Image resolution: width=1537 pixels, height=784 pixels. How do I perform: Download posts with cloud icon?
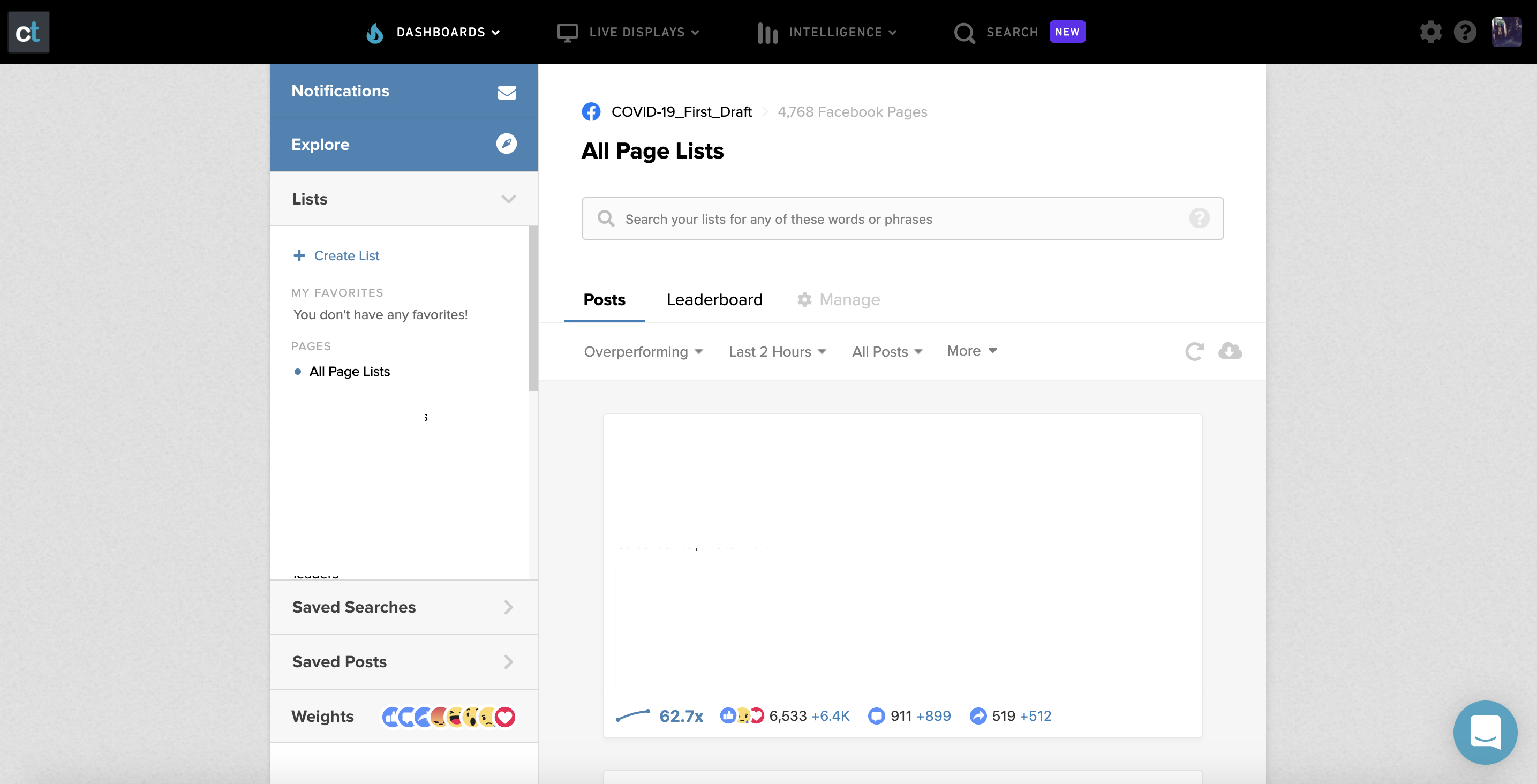[1230, 351]
